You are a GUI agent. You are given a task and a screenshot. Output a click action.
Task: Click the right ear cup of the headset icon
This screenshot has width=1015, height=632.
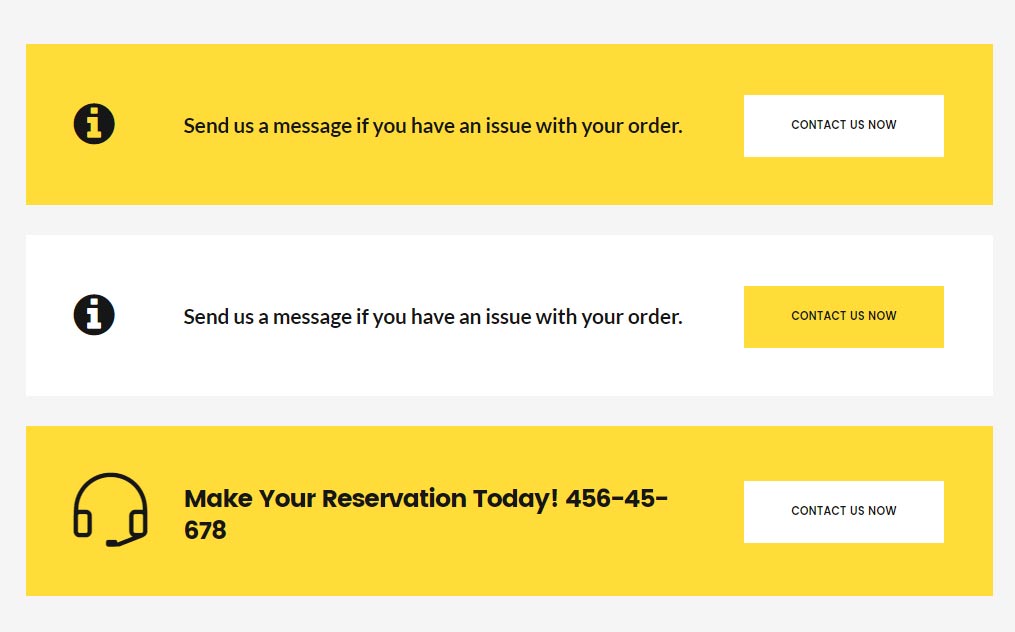pos(138,523)
